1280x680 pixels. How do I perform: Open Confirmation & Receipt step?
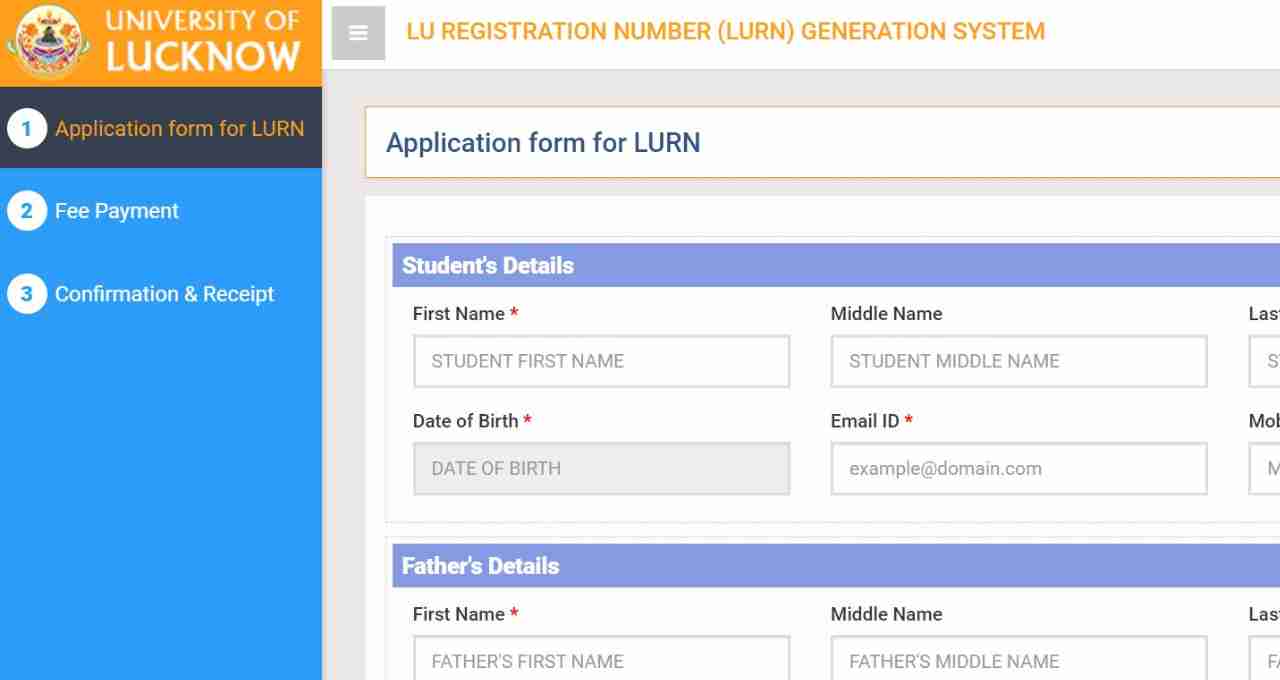pos(165,294)
